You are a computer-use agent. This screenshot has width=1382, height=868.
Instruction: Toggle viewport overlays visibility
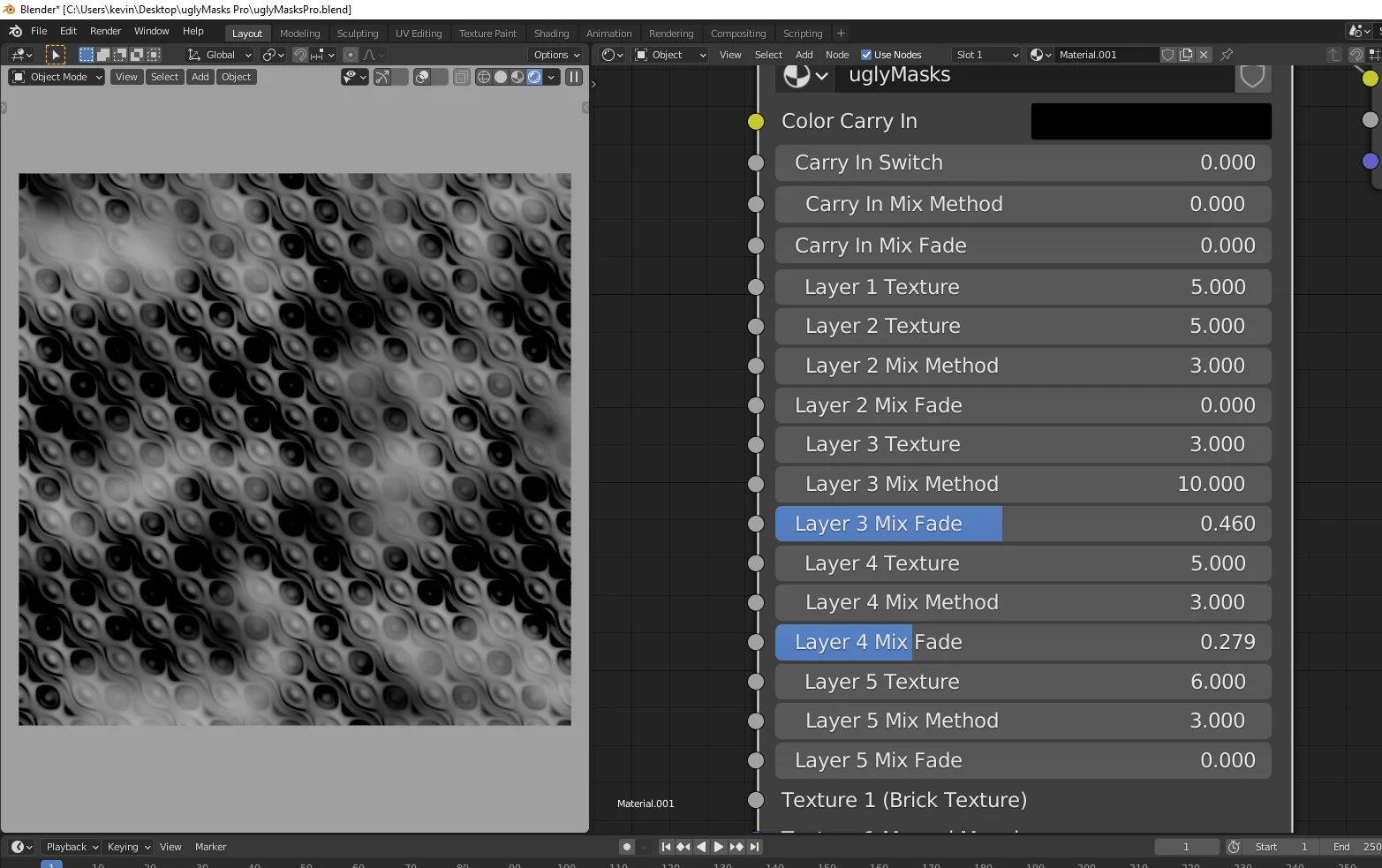tap(422, 77)
